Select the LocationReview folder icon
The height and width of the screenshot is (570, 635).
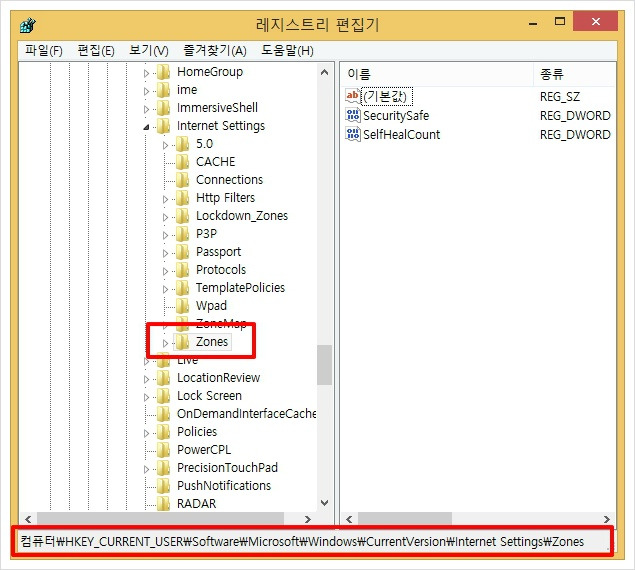tap(164, 378)
